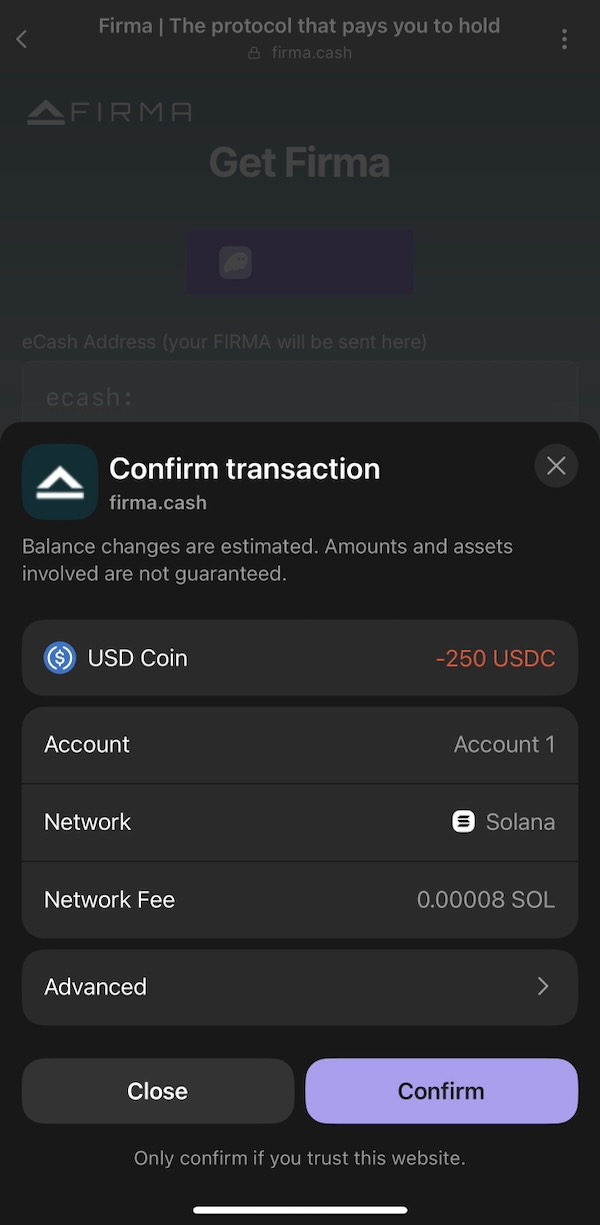Tap the Firma logo on webpage
Image resolution: width=600 pixels, height=1225 pixels.
109,112
